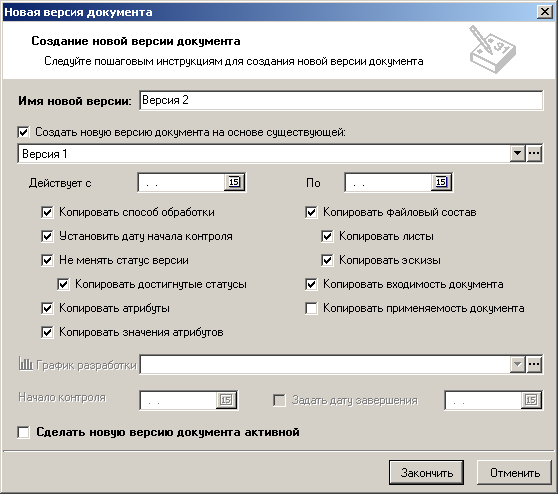Enable 'Копировать применяемость документа'
Image resolution: width=558 pixels, height=494 pixels.
coord(311,308)
